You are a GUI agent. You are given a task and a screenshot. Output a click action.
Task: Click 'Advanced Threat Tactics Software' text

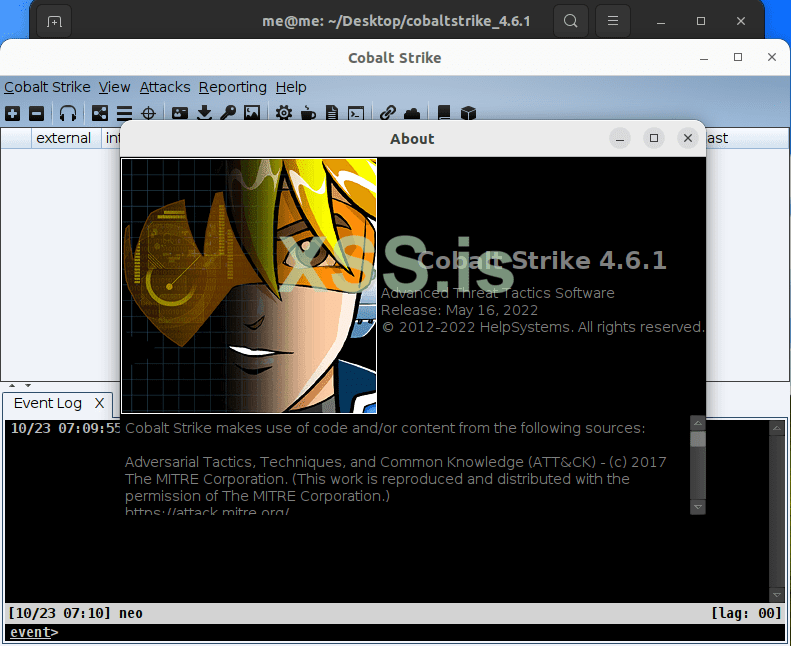click(x=497, y=293)
